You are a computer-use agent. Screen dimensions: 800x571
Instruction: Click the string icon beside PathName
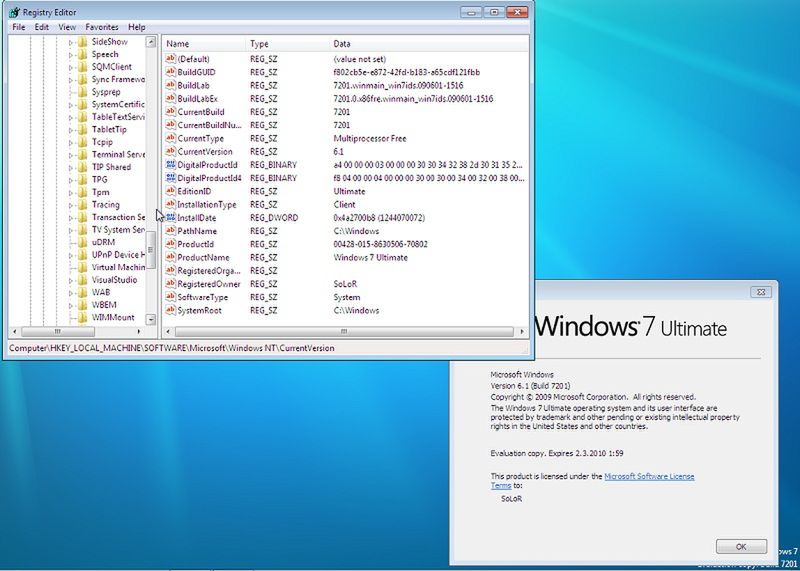[x=170, y=231]
